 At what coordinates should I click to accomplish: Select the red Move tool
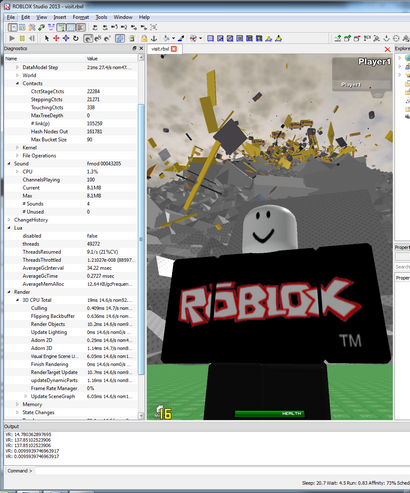(56, 38)
